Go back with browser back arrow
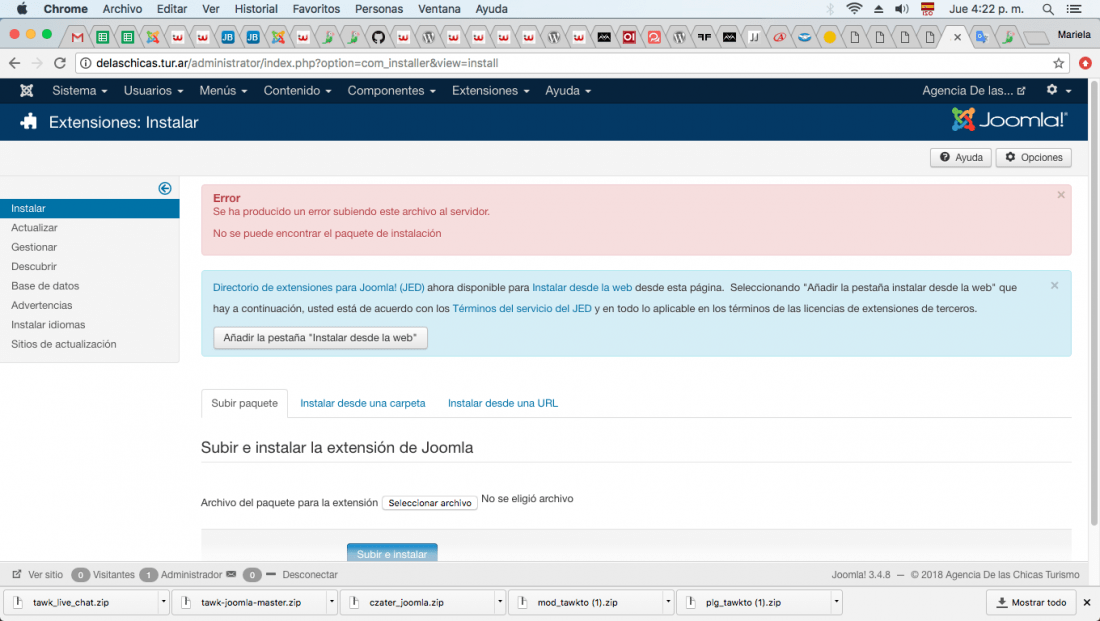 15,63
